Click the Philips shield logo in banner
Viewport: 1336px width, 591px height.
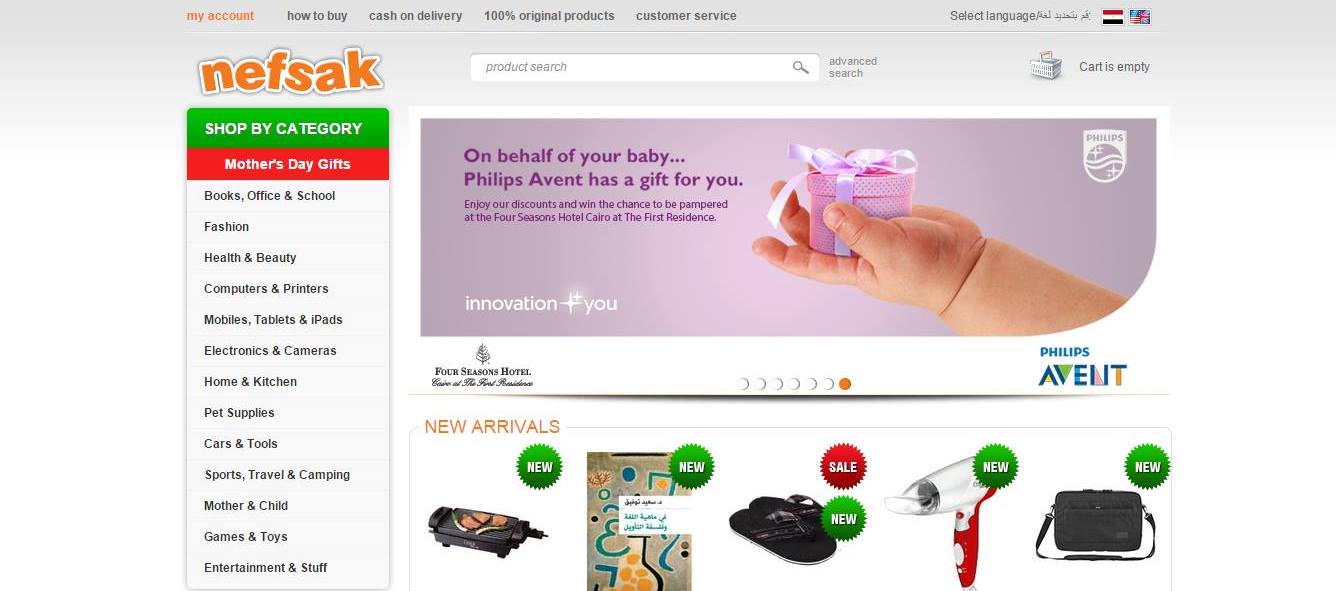1104,156
